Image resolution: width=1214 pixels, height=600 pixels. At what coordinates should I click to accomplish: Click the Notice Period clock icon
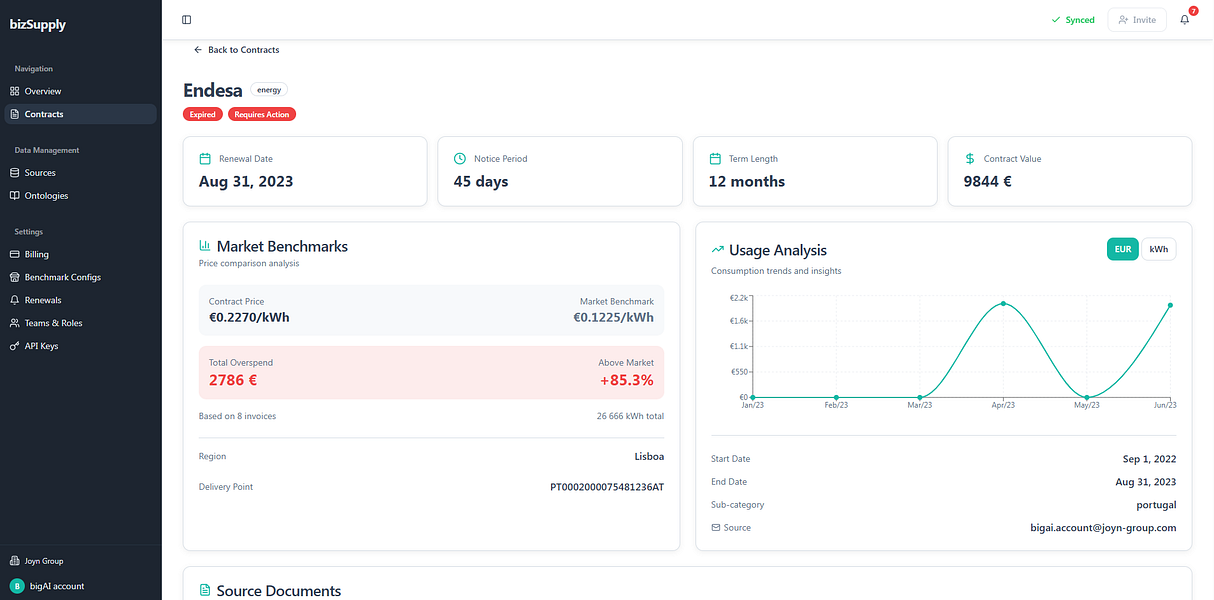coord(460,159)
